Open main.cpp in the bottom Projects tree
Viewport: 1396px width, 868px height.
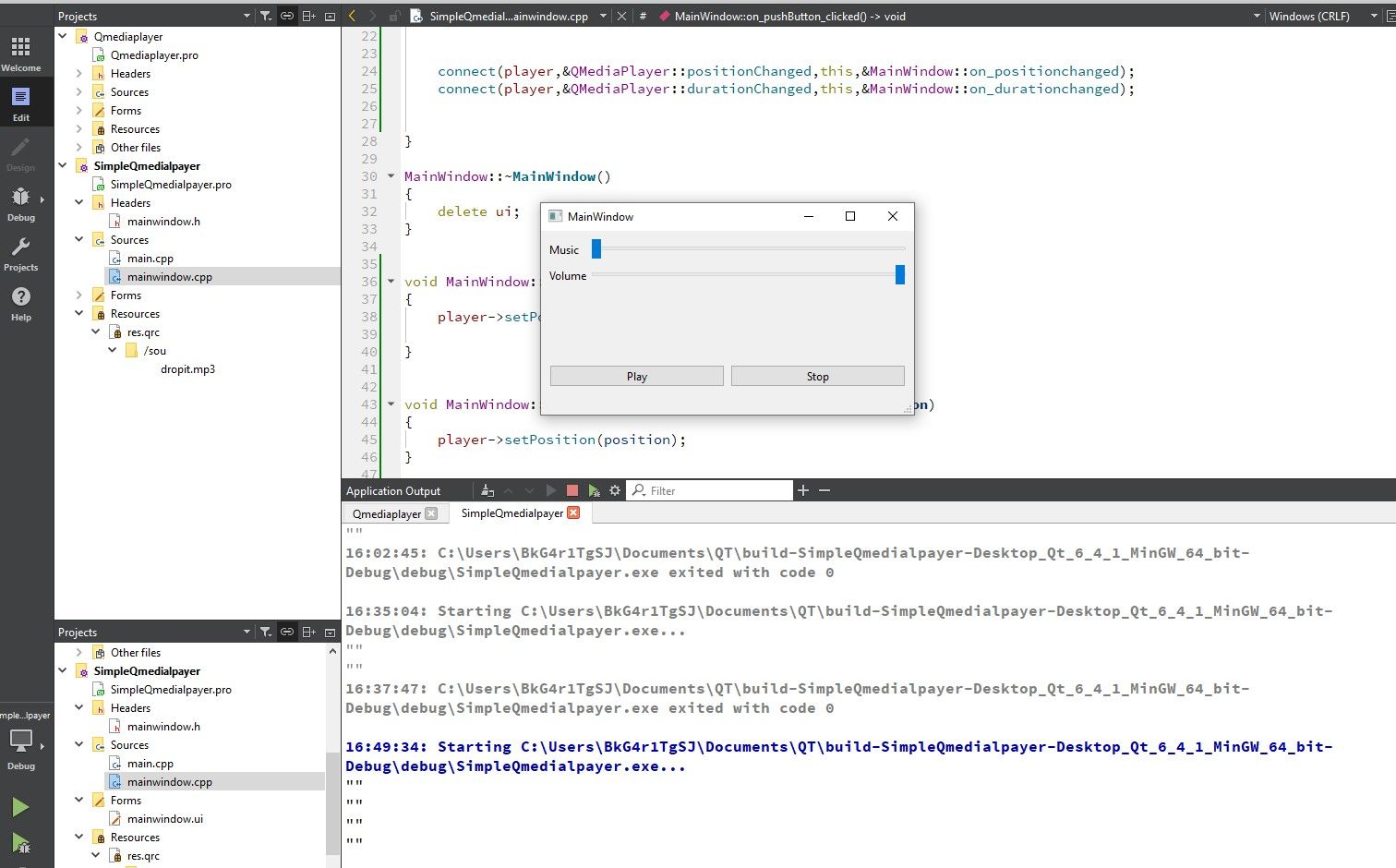(x=150, y=763)
